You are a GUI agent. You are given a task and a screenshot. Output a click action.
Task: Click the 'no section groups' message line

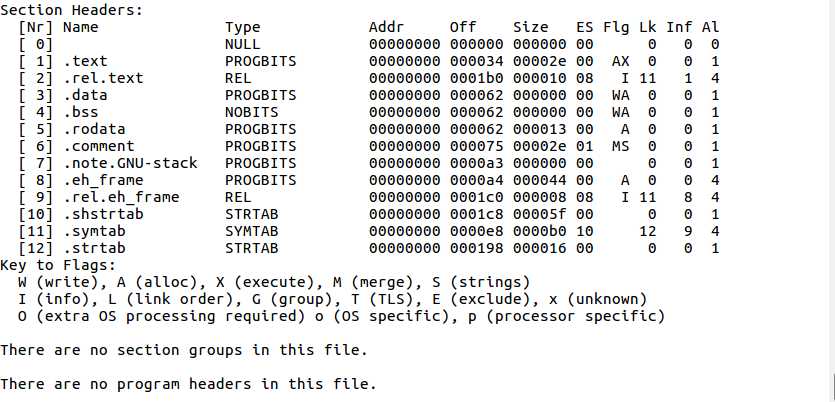183,350
